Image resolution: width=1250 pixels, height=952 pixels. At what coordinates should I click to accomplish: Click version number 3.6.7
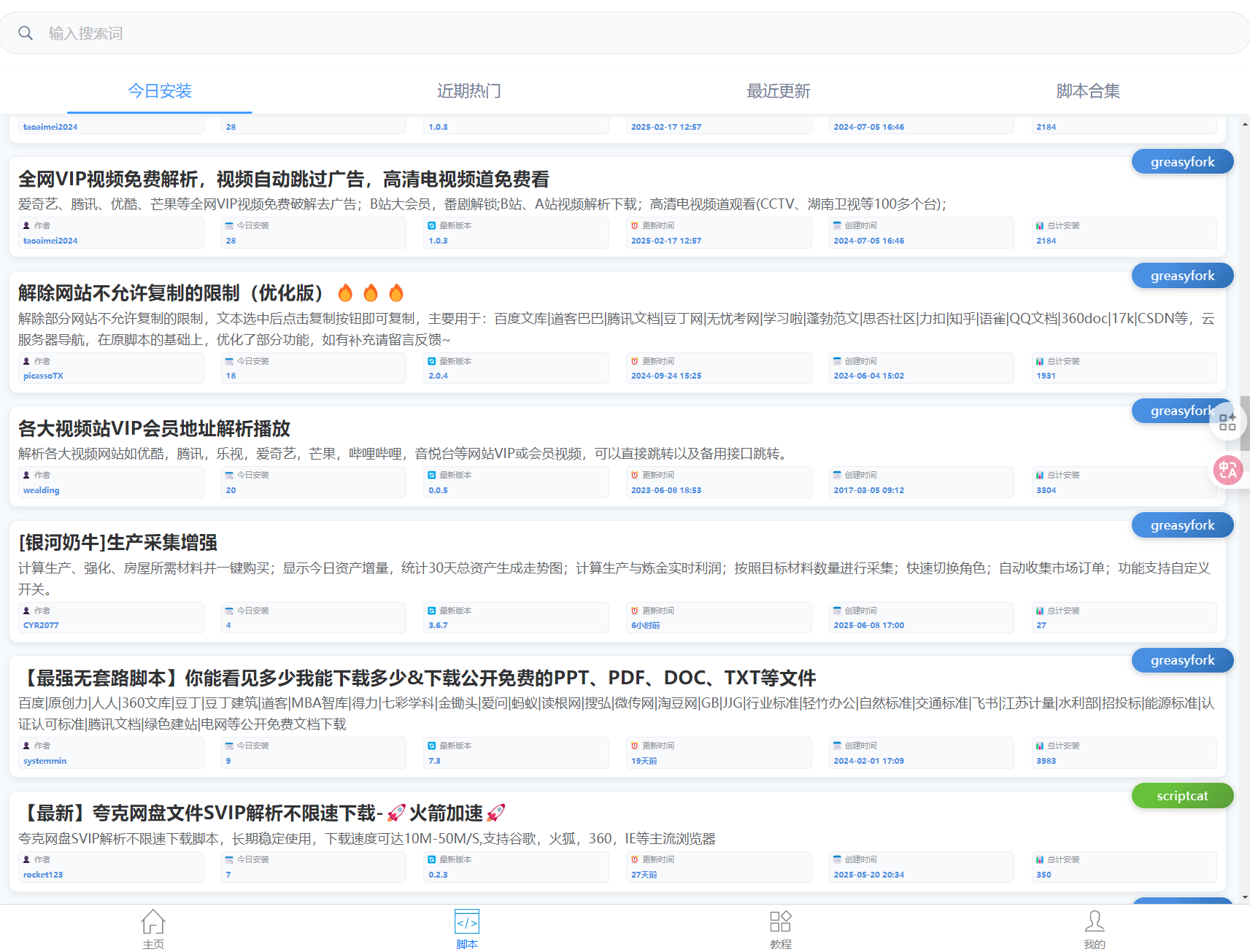(438, 626)
